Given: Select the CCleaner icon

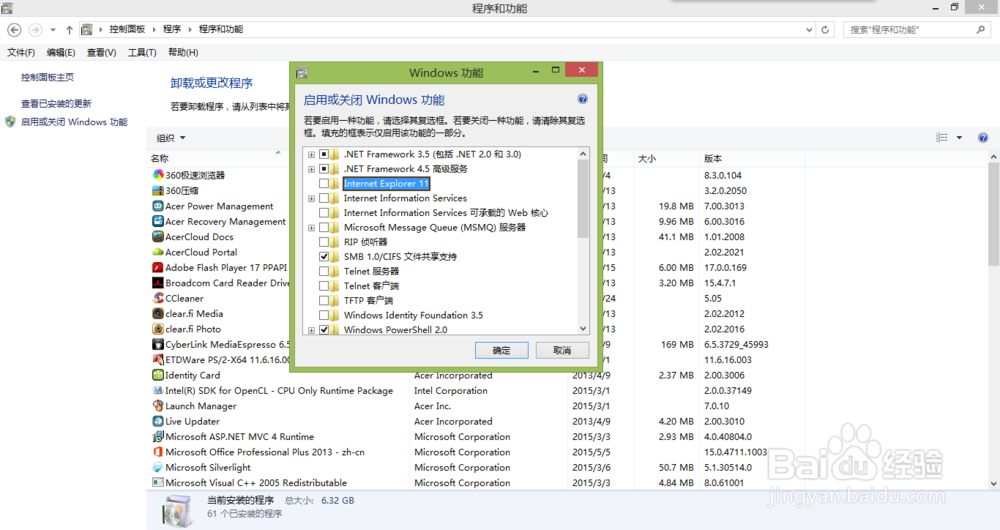Looking at the screenshot, I should (158, 298).
